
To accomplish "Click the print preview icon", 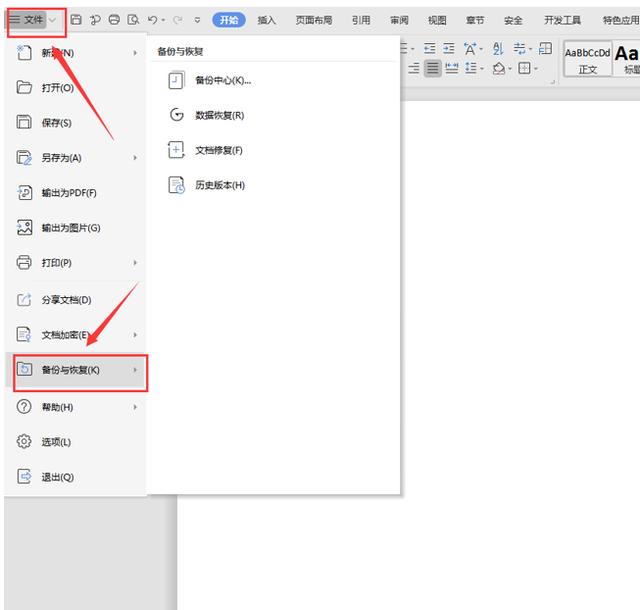I will click(x=133, y=20).
